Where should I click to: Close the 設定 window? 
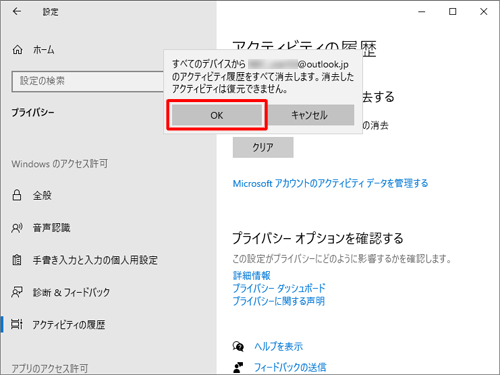[483, 12]
